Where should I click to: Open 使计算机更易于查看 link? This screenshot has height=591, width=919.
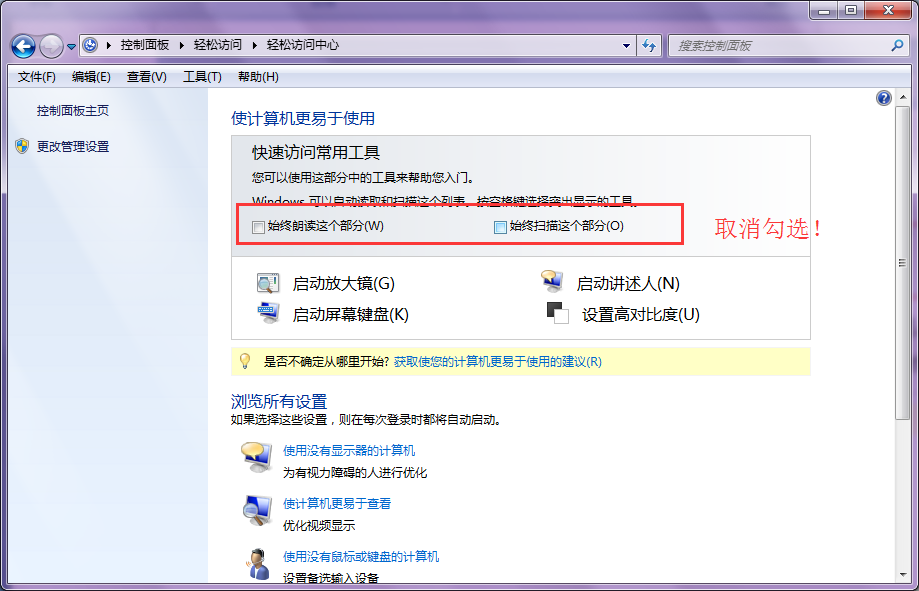[x=336, y=504]
